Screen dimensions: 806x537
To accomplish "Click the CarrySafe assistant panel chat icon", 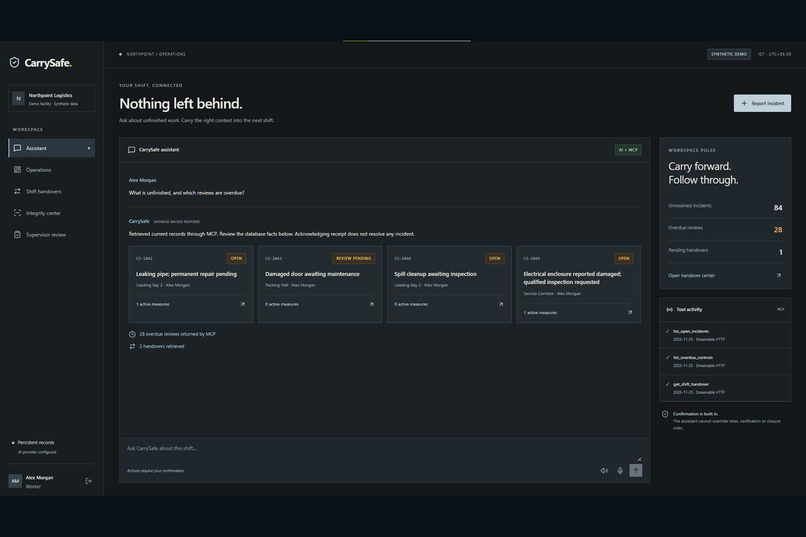I will coord(132,150).
